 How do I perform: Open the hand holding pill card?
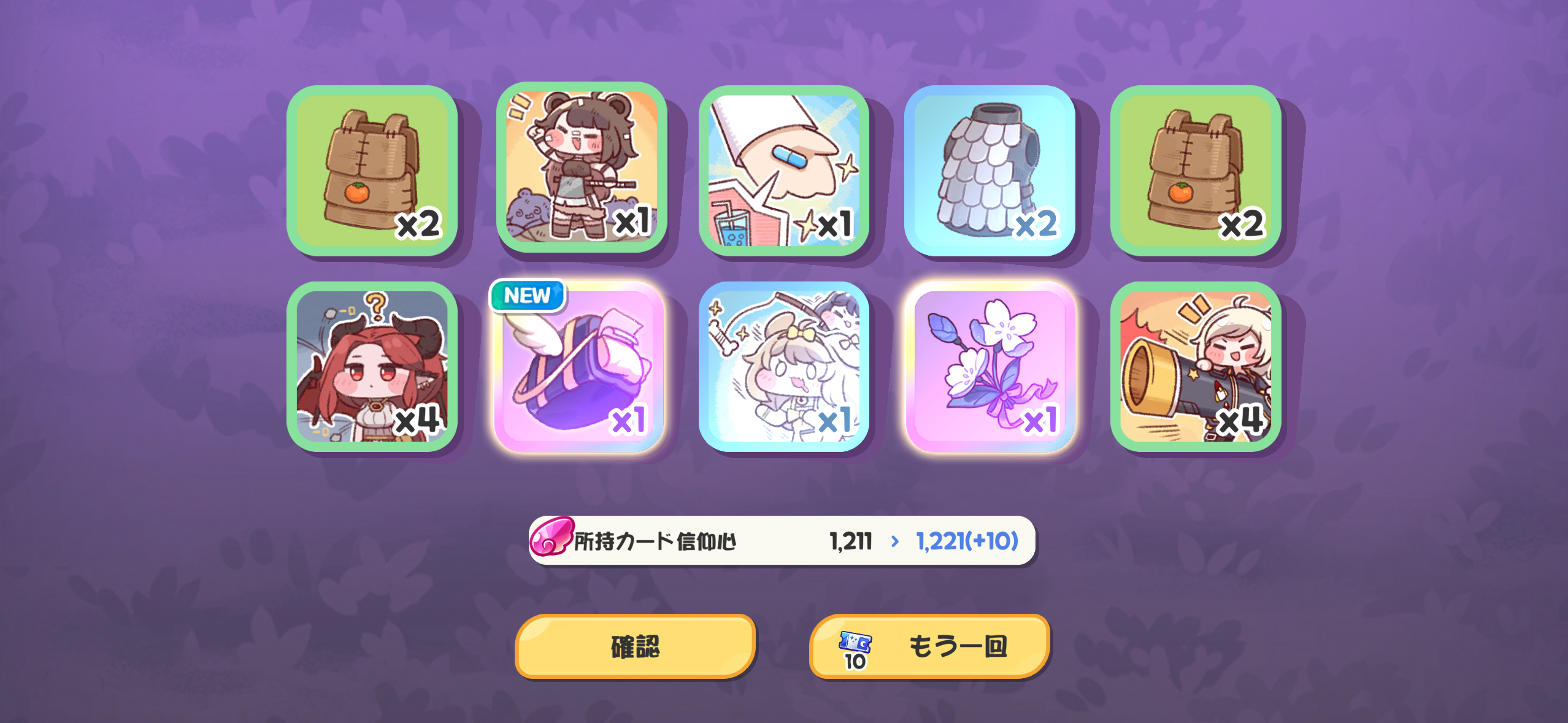[784, 170]
